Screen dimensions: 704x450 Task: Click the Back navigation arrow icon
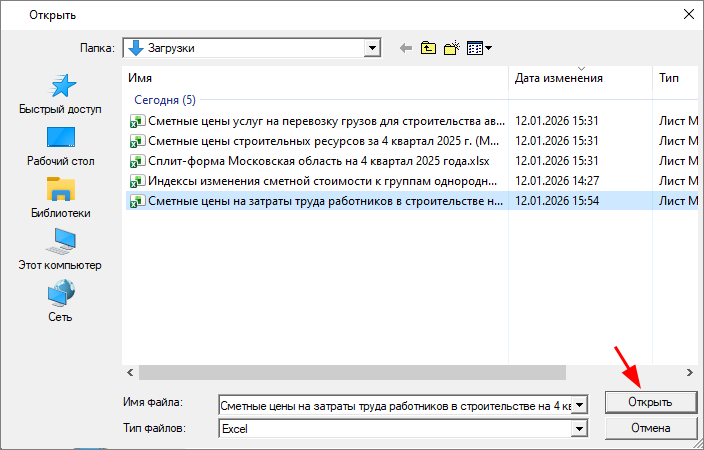click(x=406, y=47)
